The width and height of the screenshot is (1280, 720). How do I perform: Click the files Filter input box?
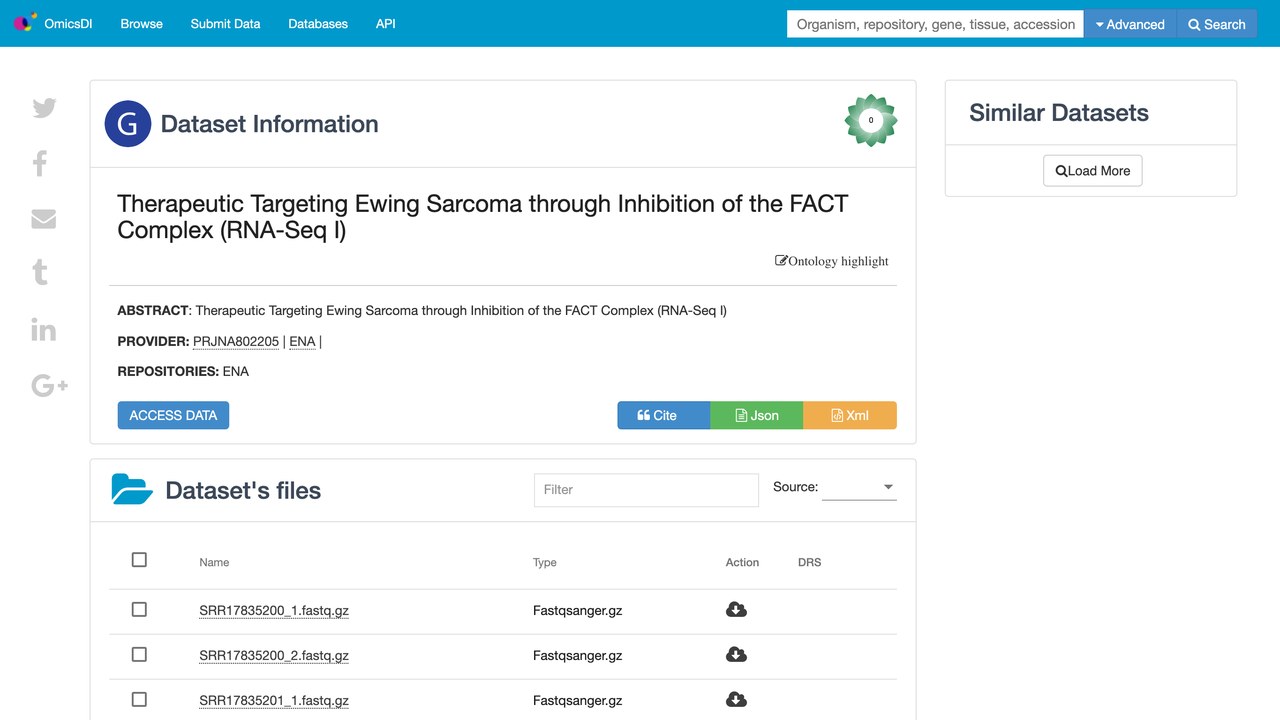tap(646, 490)
